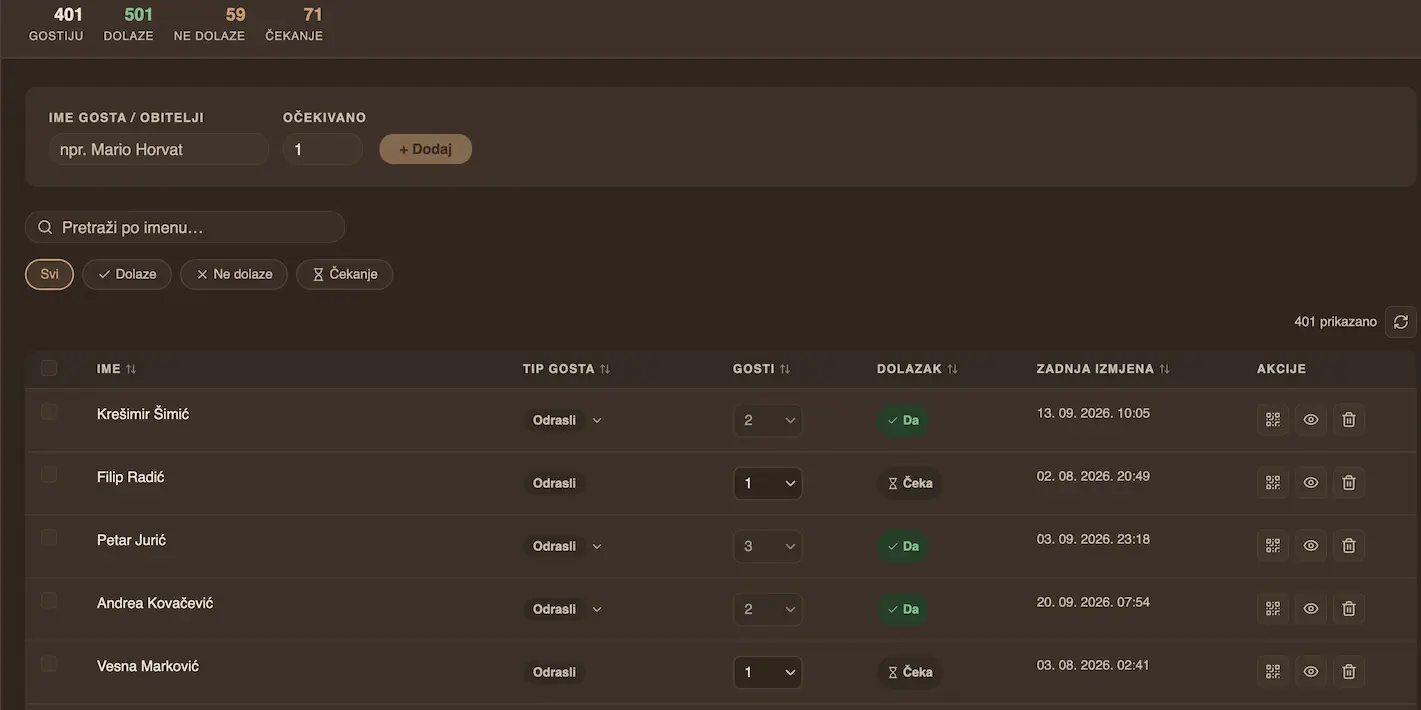Delete guest Vesna Marković
Image resolution: width=1421 pixels, height=710 pixels.
1349,672
